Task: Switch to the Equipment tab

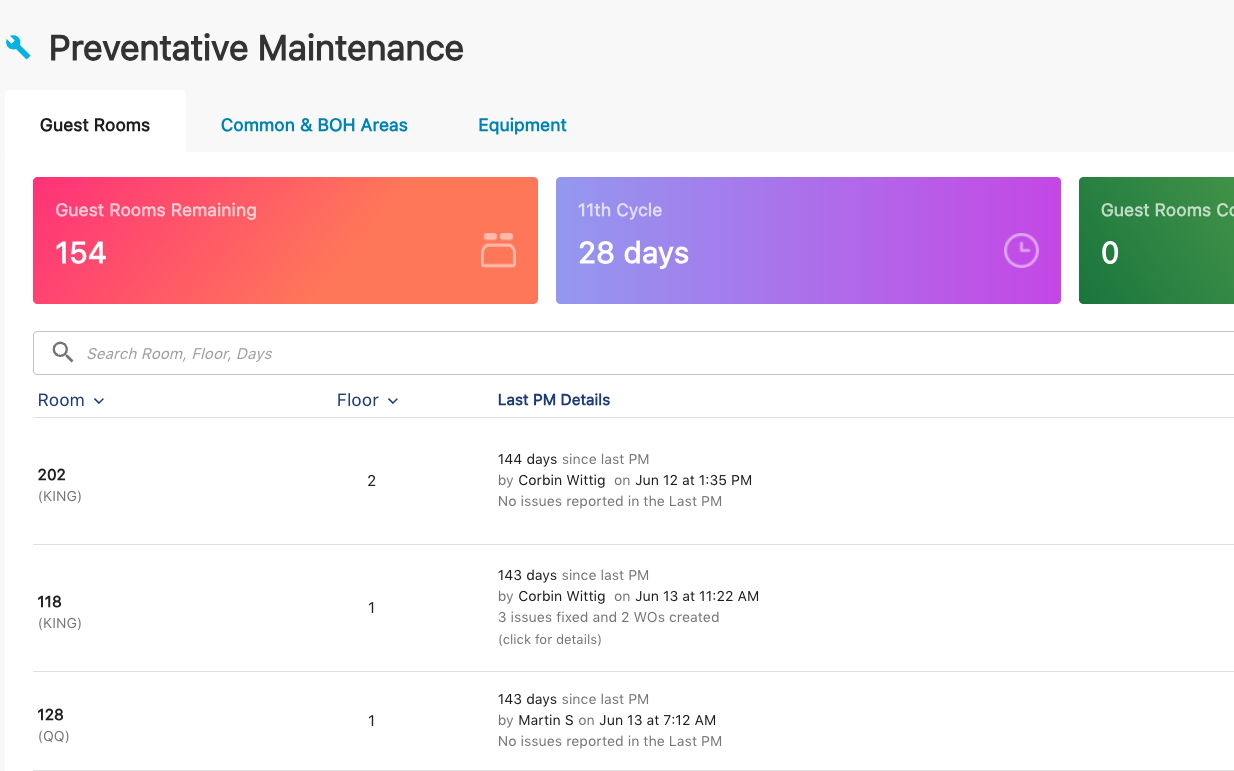Action: [522, 125]
